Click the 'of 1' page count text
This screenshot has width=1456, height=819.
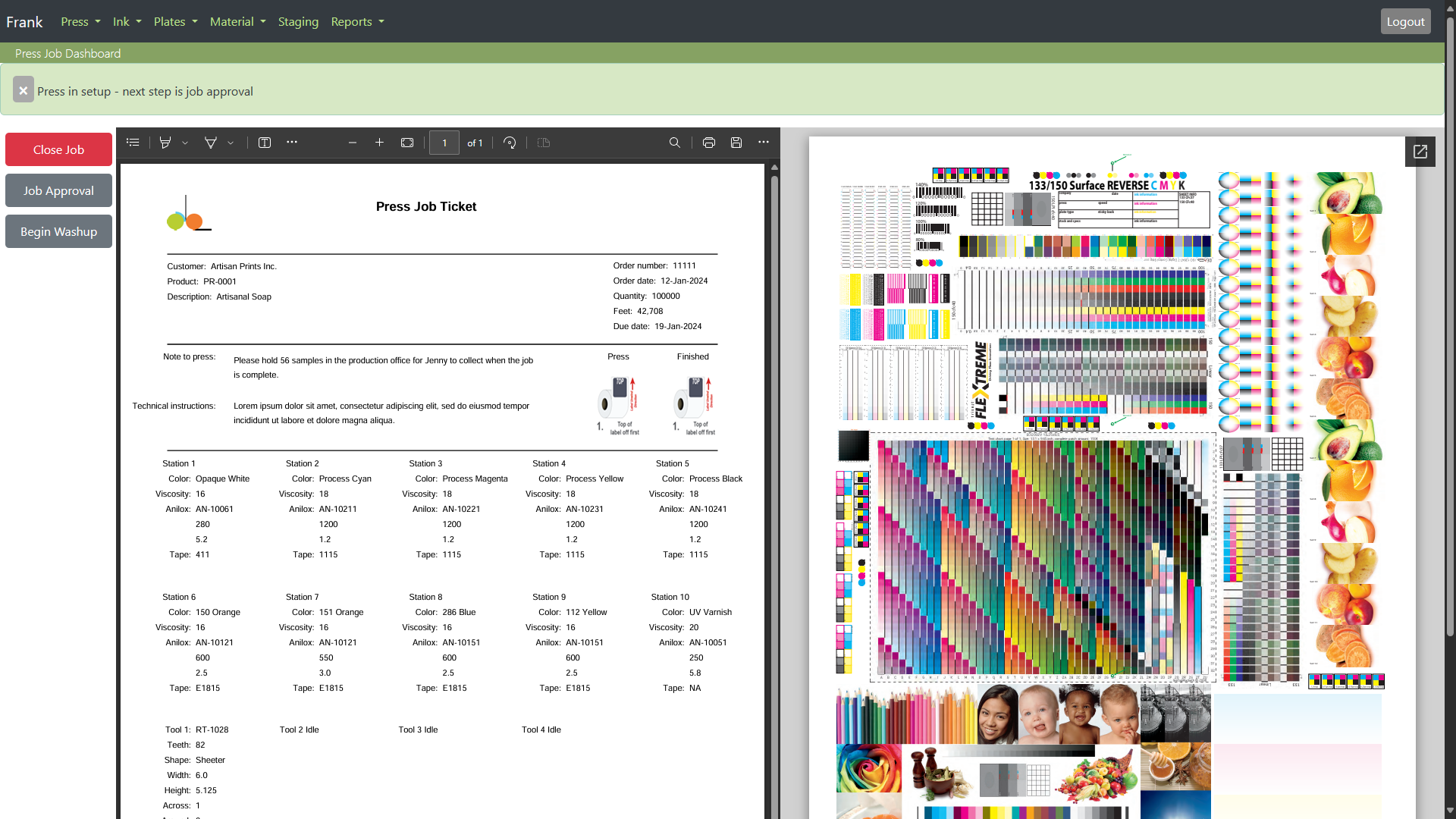pyautogui.click(x=475, y=143)
